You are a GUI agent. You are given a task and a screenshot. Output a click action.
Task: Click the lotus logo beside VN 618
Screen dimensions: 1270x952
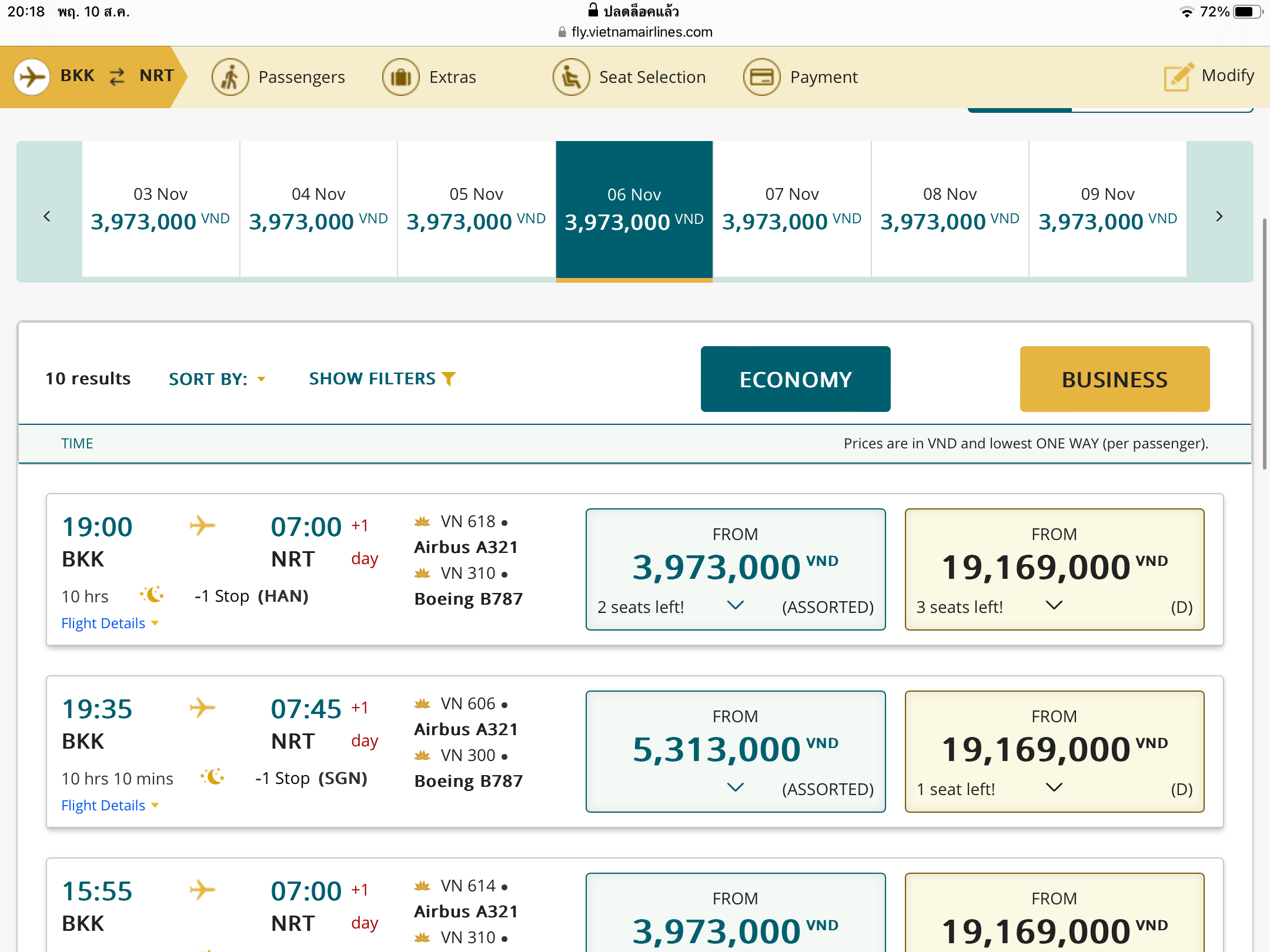point(422,521)
